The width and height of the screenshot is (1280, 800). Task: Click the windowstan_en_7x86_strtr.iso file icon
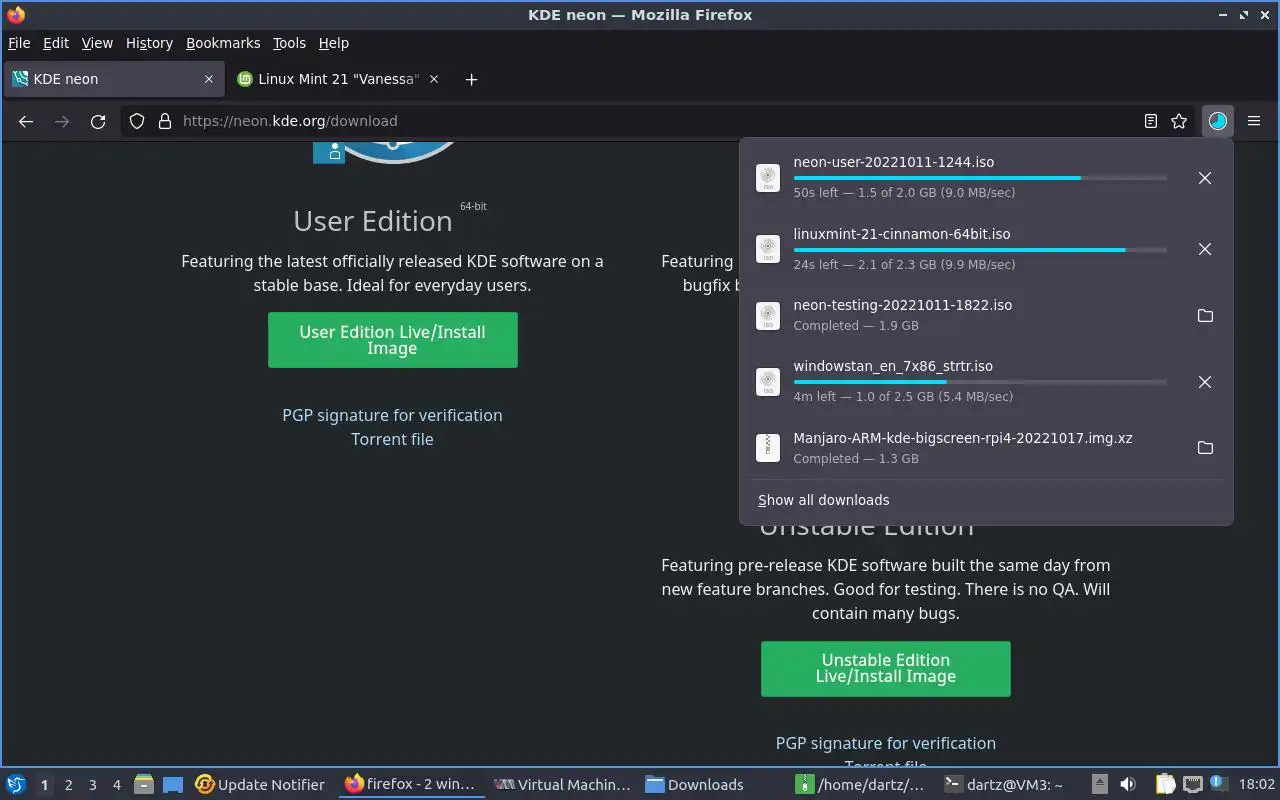[768, 382]
